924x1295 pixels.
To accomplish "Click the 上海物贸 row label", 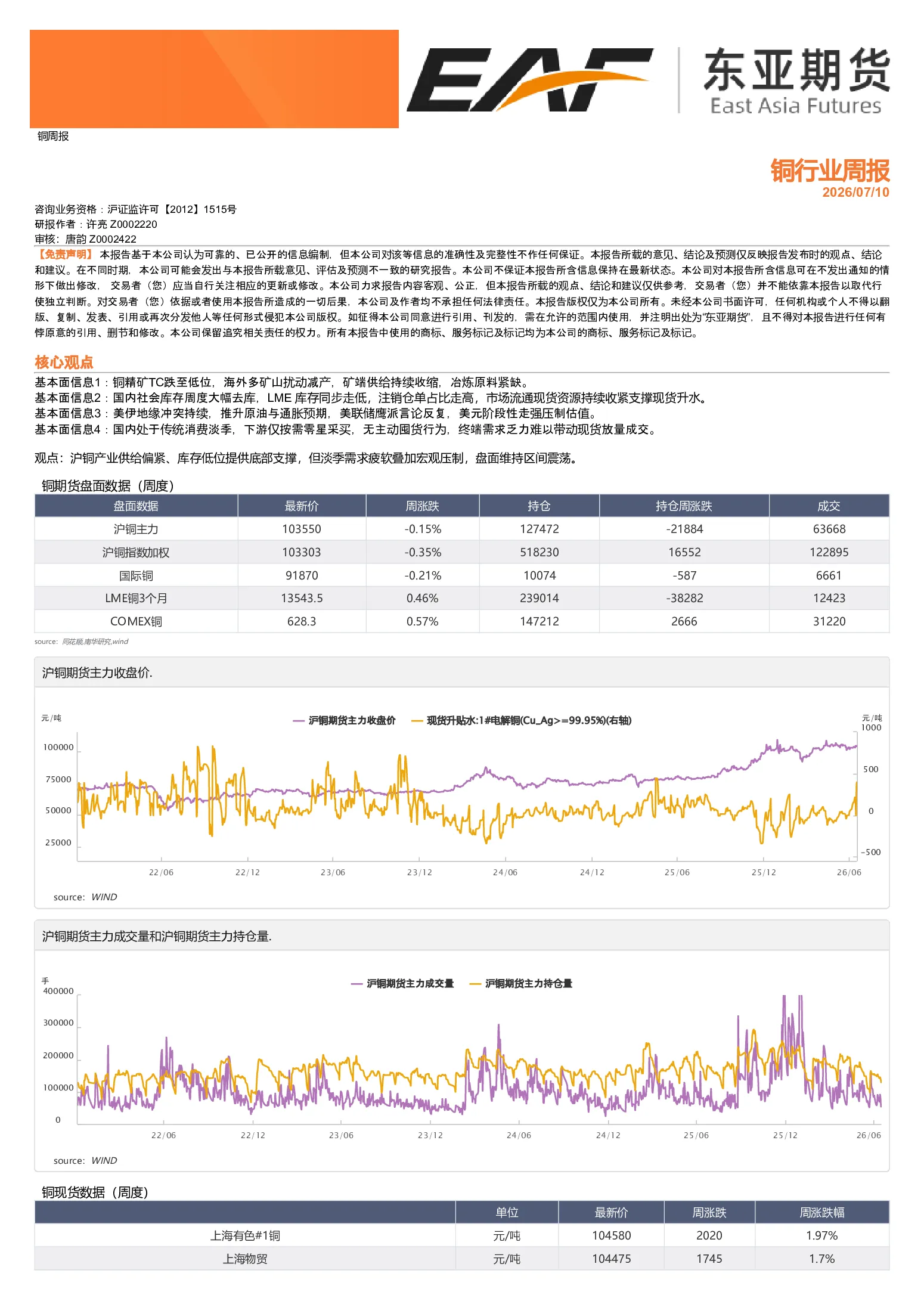I will tap(245, 1259).
